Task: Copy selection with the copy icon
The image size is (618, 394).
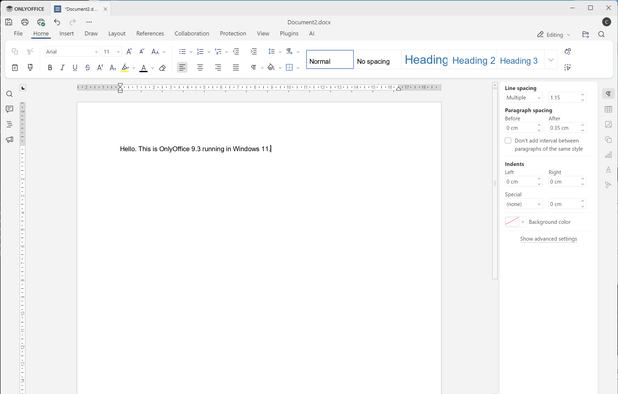Action: (x=15, y=52)
